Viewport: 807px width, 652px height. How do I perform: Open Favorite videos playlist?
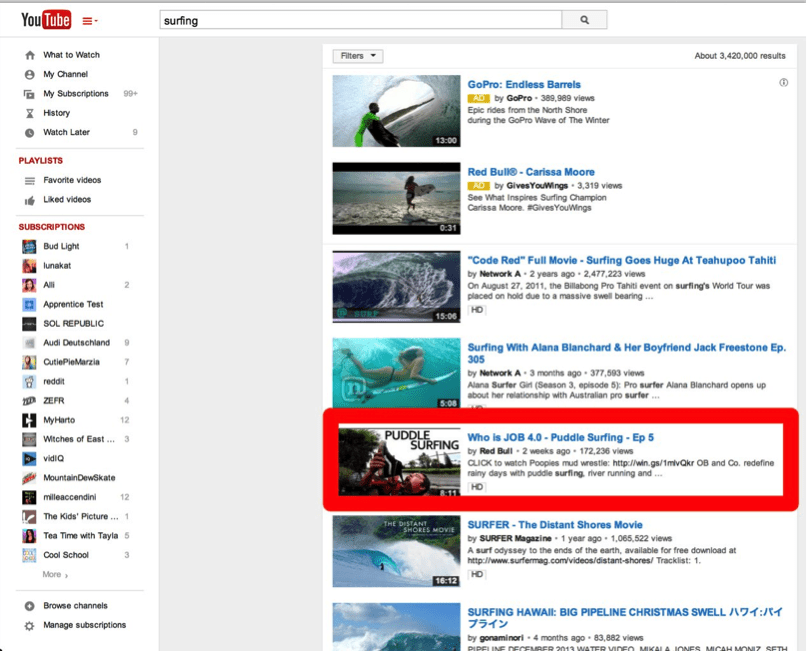(72, 180)
